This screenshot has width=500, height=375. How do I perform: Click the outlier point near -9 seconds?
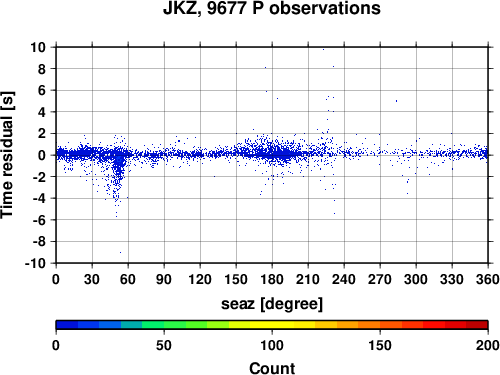(120, 252)
